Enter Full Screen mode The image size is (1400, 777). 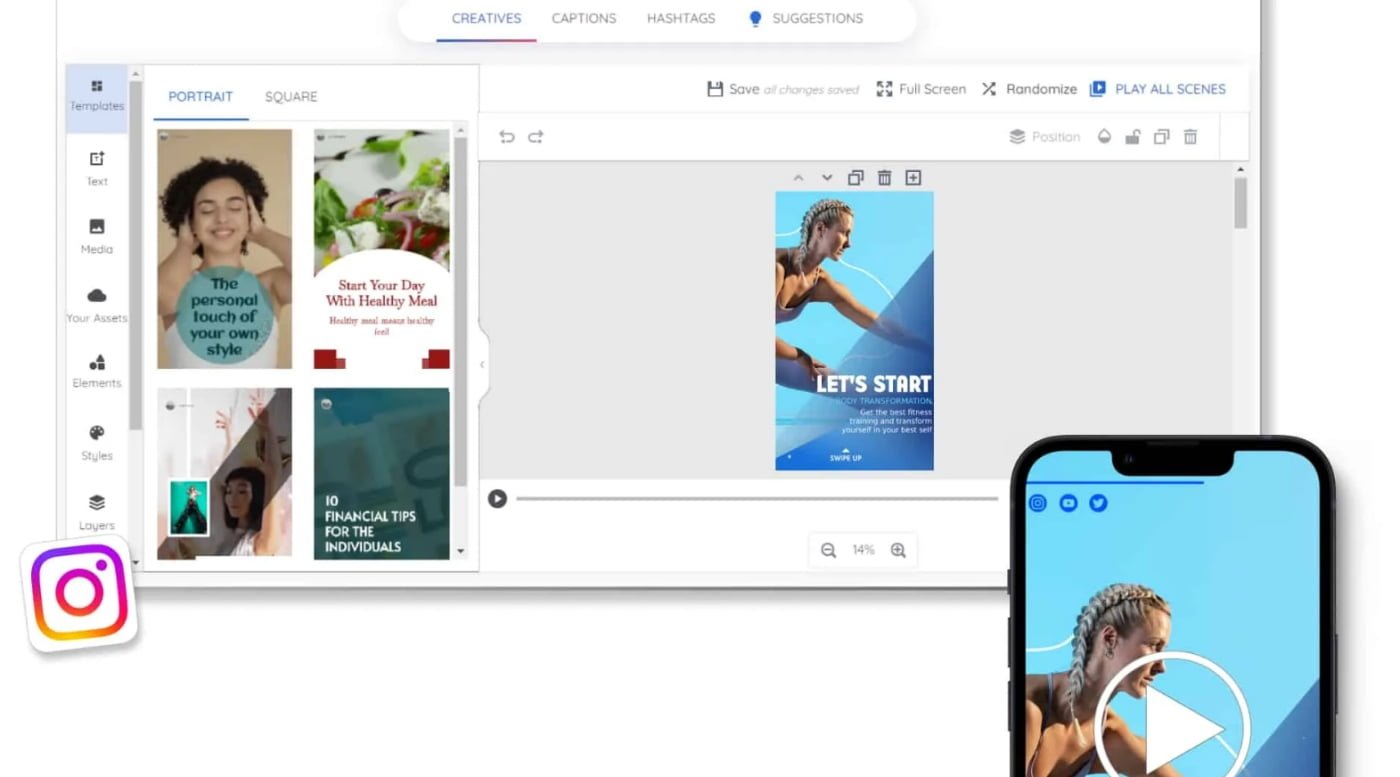tap(921, 89)
